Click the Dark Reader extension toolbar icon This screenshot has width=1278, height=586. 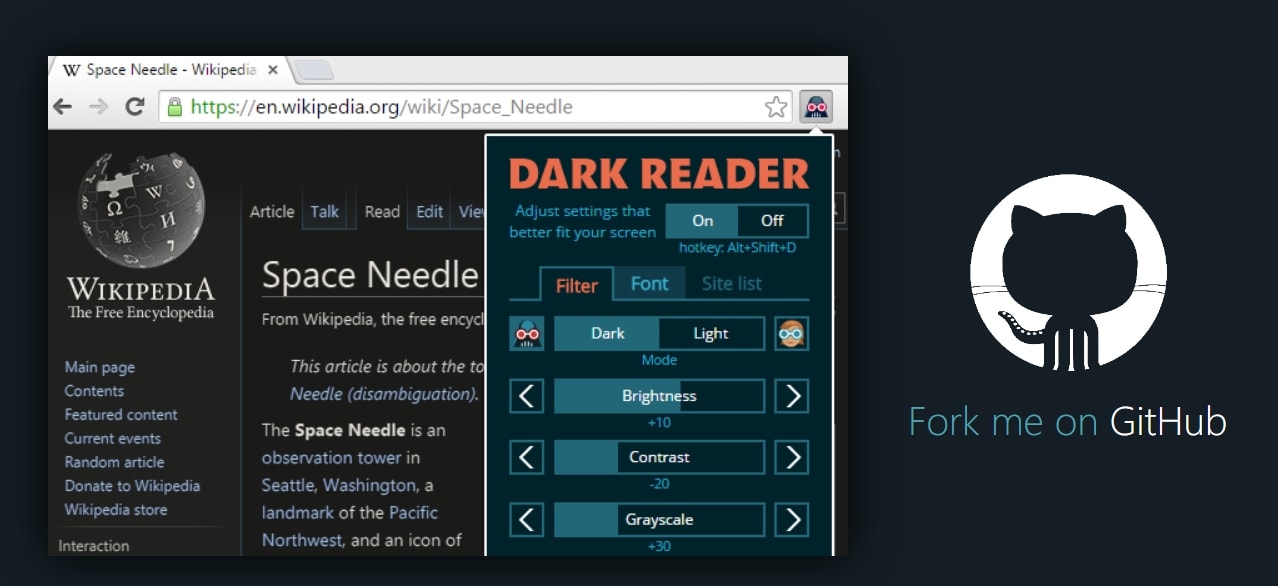click(x=815, y=107)
